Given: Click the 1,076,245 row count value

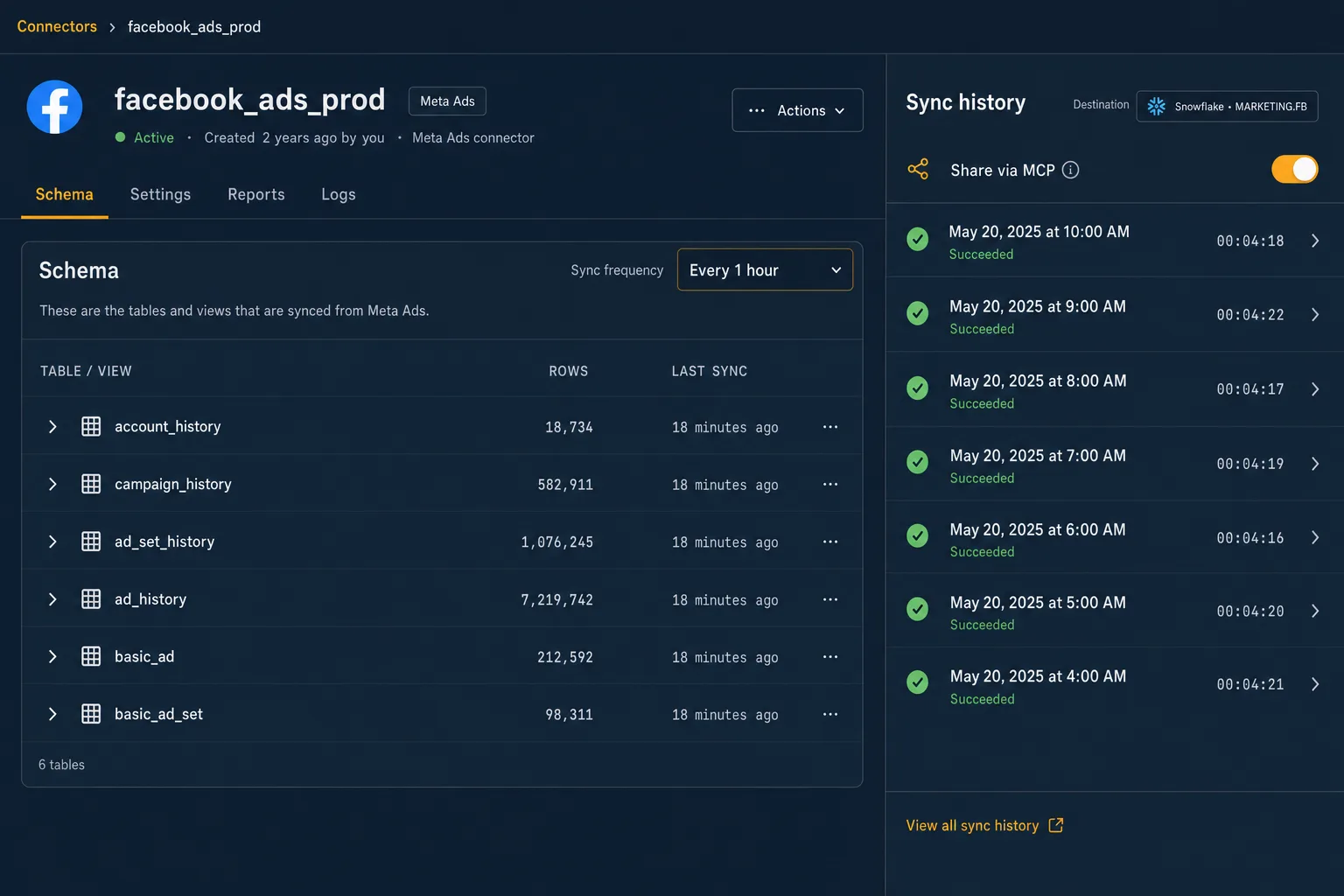Looking at the screenshot, I should coord(556,542).
